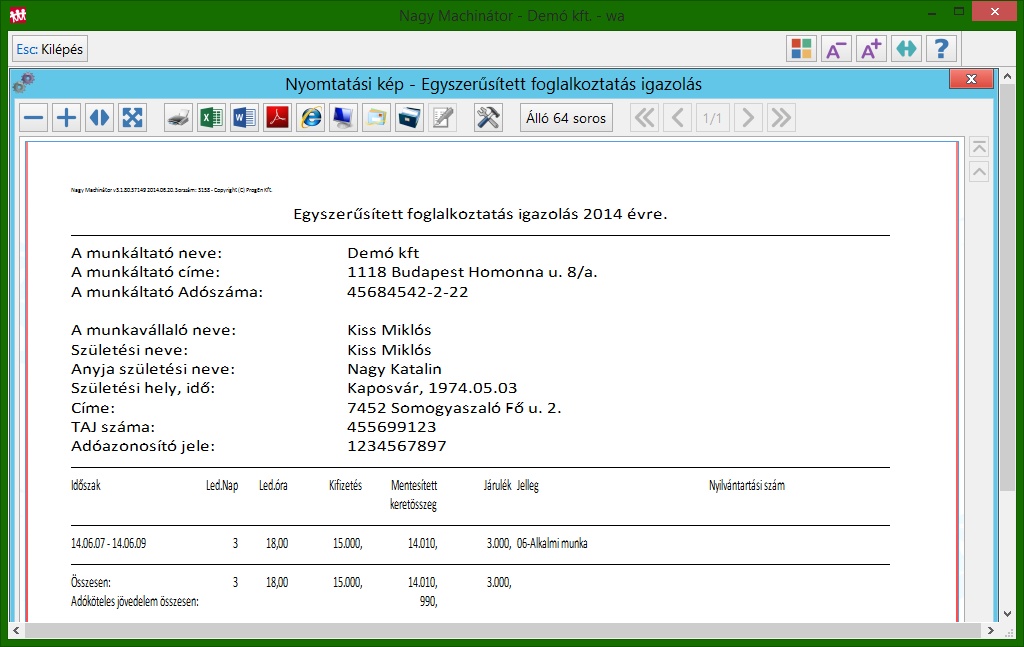Click tax number '45684542-2-22'
This screenshot has width=1024, height=647.
pos(408,292)
